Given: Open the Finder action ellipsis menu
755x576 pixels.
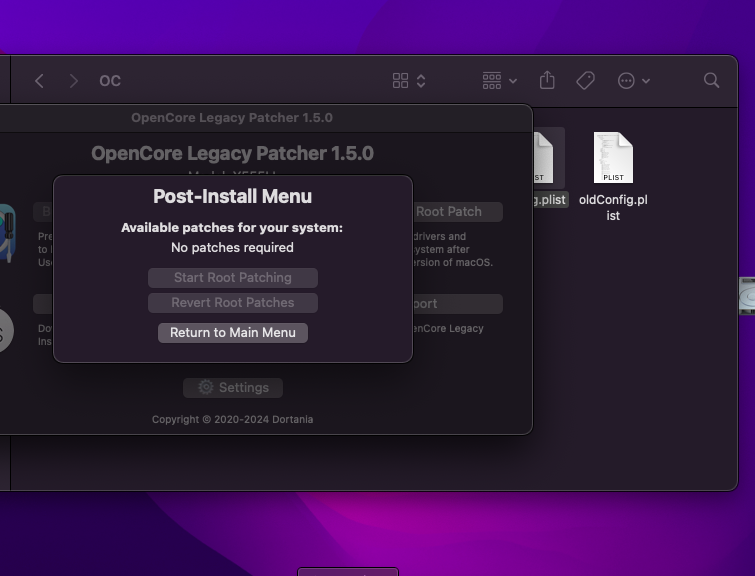Looking at the screenshot, I should (x=626, y=81).
